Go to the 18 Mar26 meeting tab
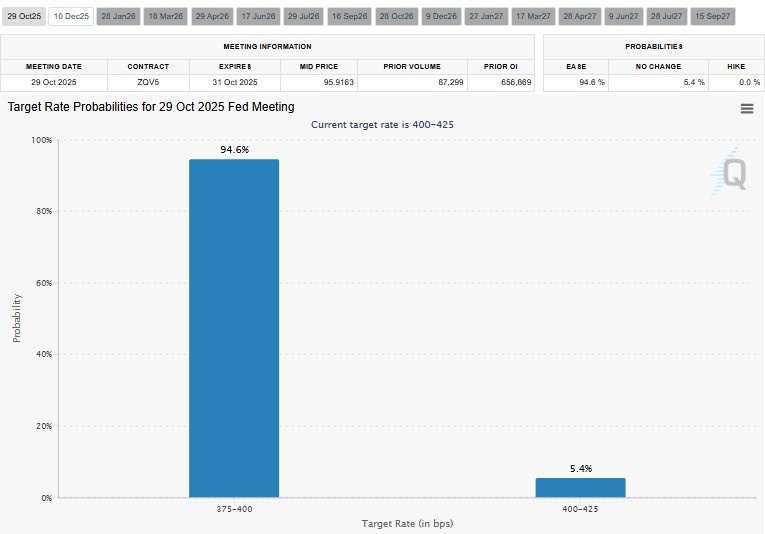Image resolution: width=765 pixels, height=534 pixels. tap(166, 16)
